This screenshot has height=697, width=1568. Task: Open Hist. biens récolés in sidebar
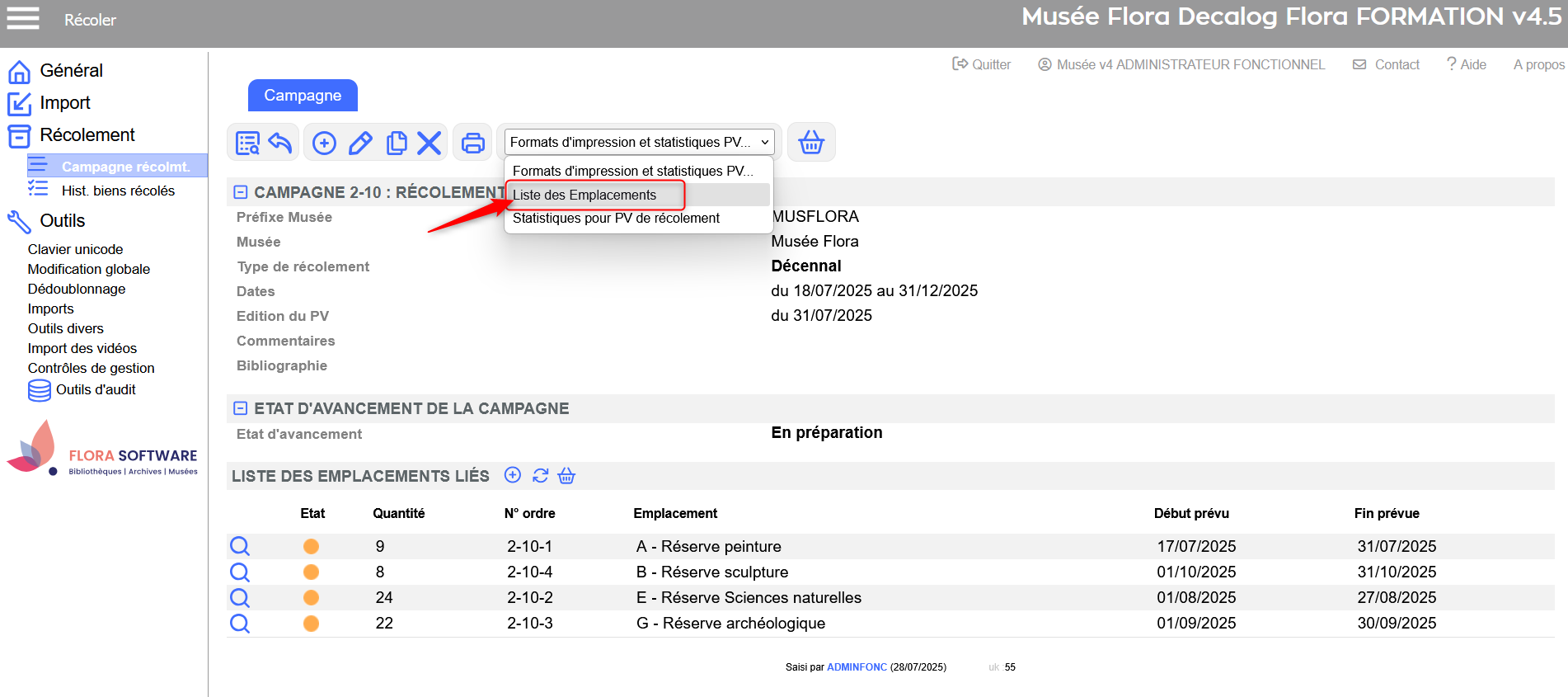(118, 191)
